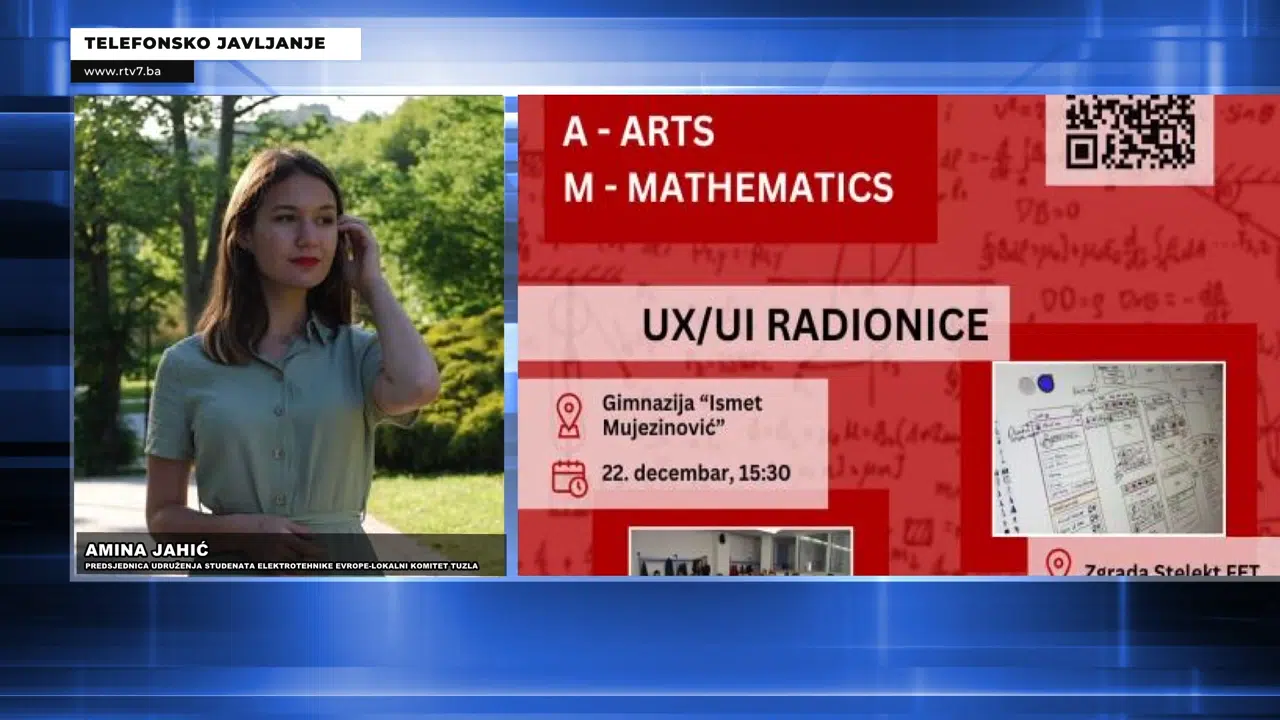Open the photo of the woman in the park
The width and height of the screenshot is (1280, 720).
click(x=290, y=335)
